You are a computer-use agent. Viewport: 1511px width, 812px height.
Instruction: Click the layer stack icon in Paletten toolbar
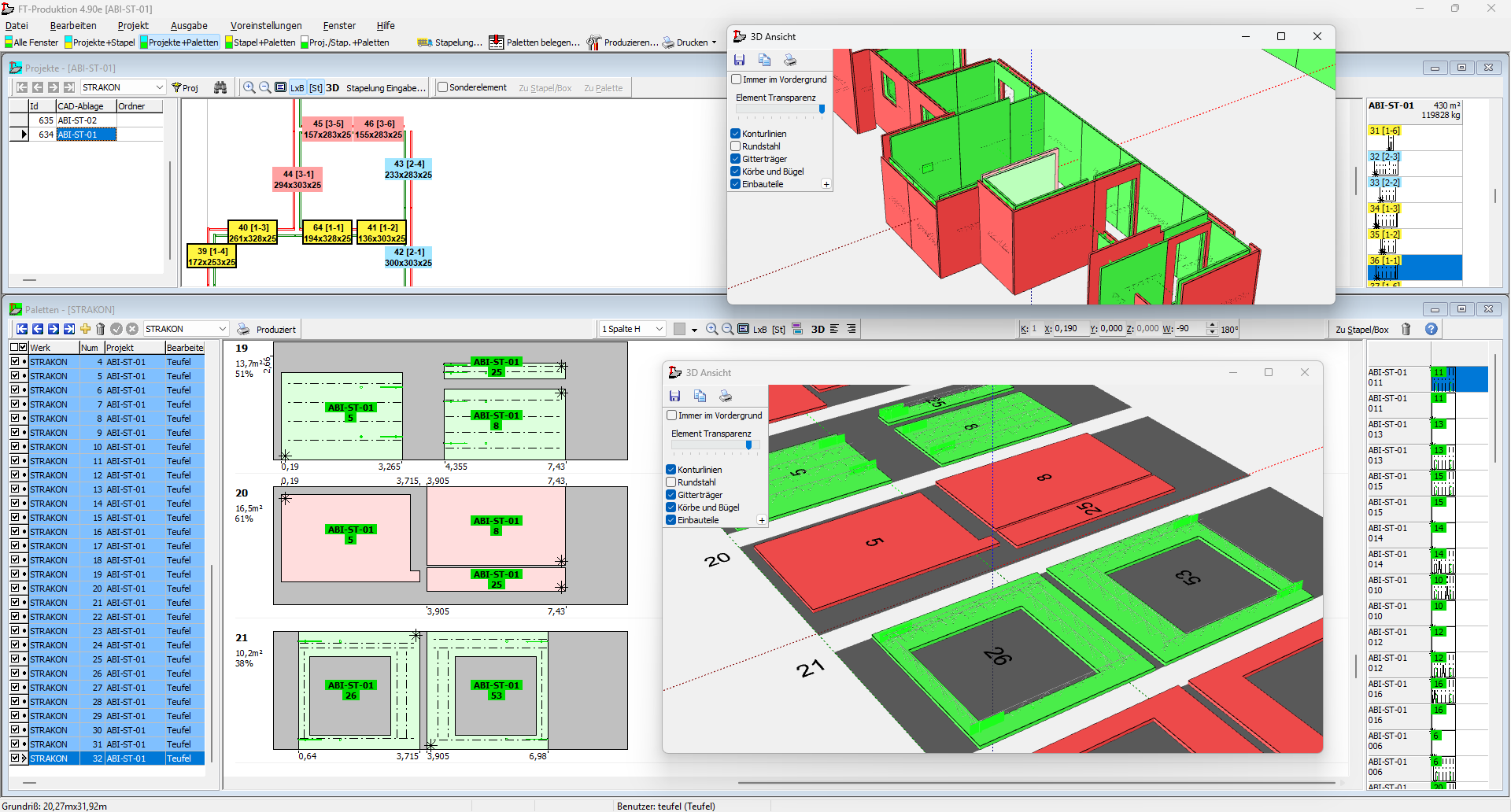click(x=797, y=329)
